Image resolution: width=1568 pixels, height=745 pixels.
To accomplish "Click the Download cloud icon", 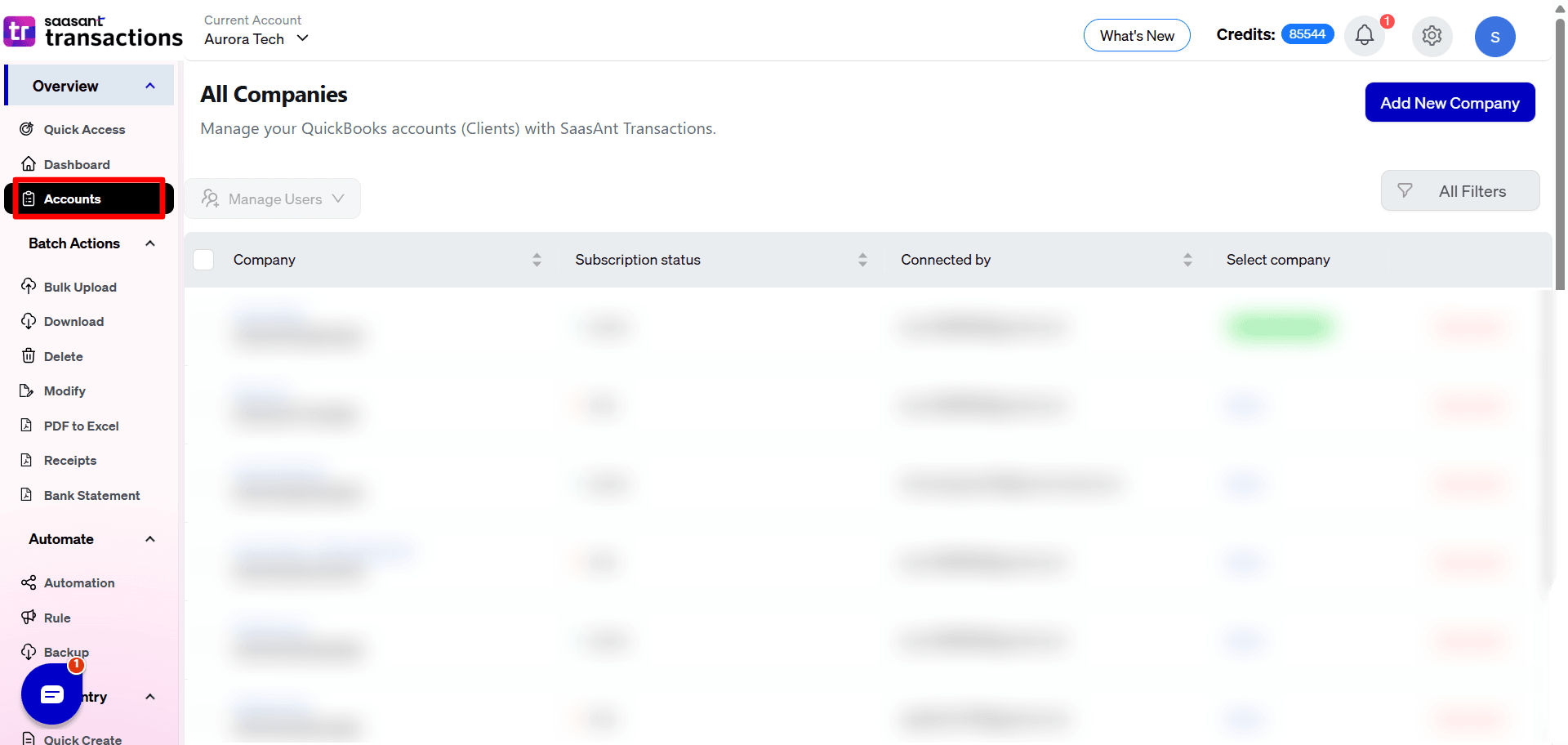I will (x=29, y=321).
